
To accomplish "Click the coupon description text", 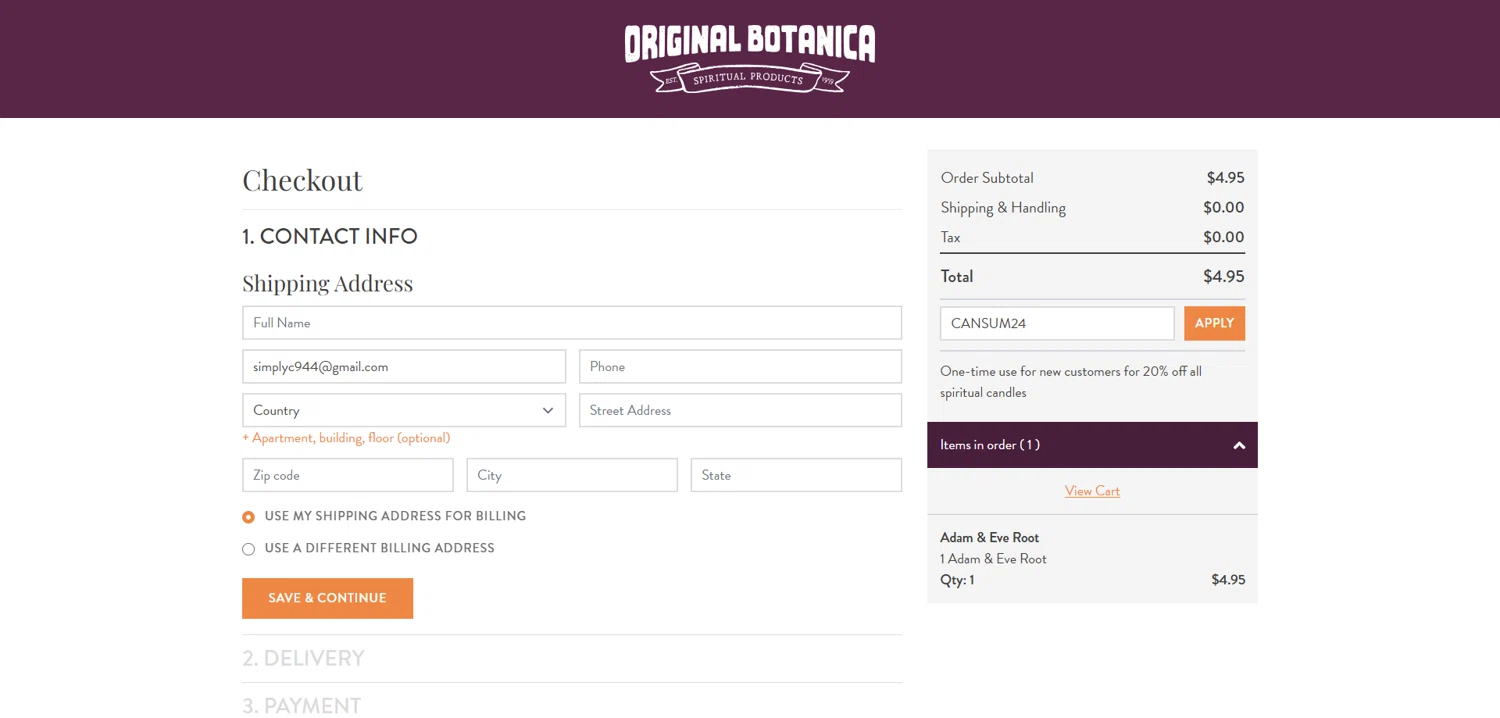I will coord(1071,382).
